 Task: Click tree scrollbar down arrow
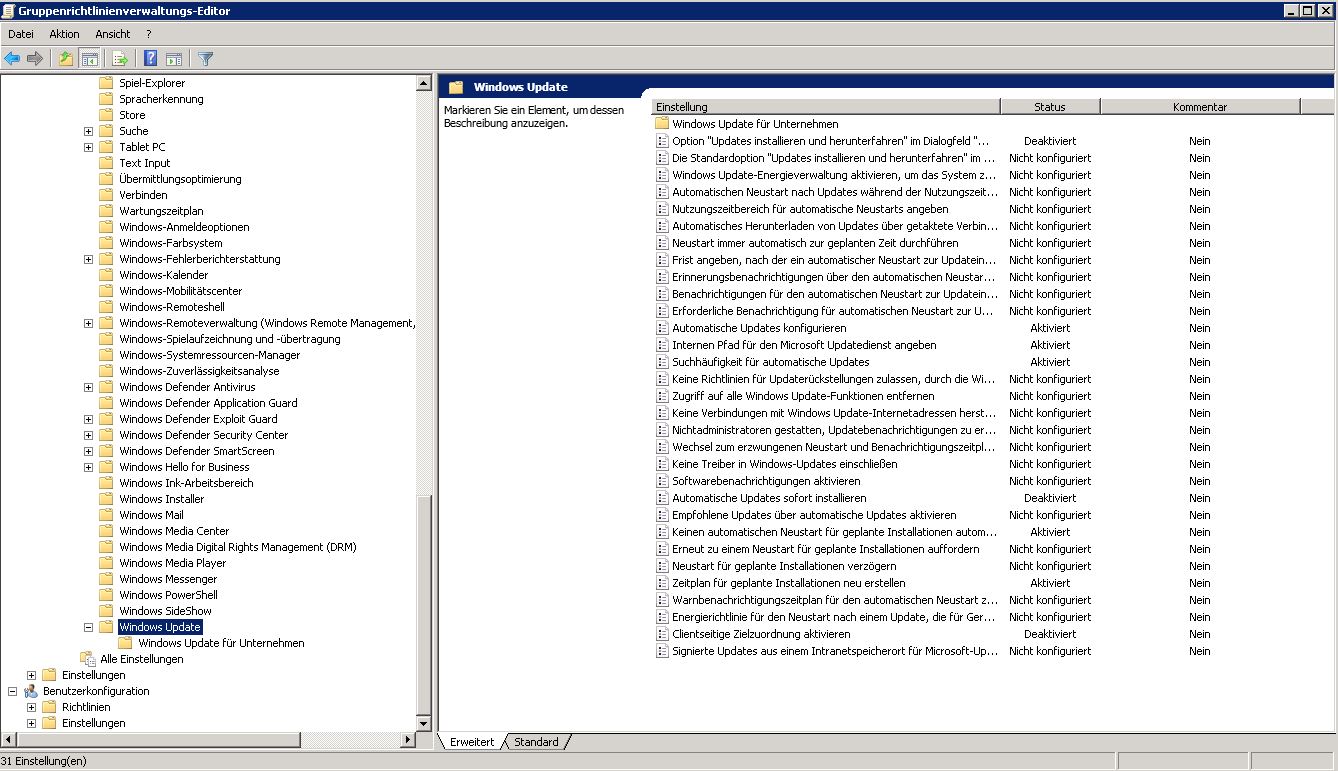click(425, 725)
